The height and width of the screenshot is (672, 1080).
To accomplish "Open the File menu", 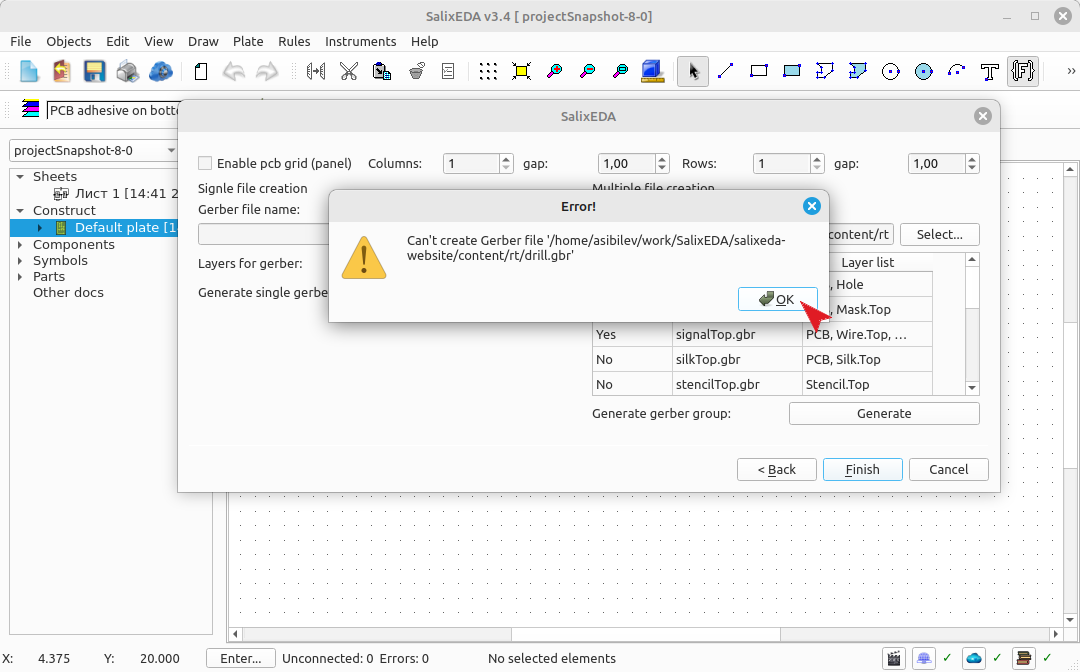I will coord(21,41).
